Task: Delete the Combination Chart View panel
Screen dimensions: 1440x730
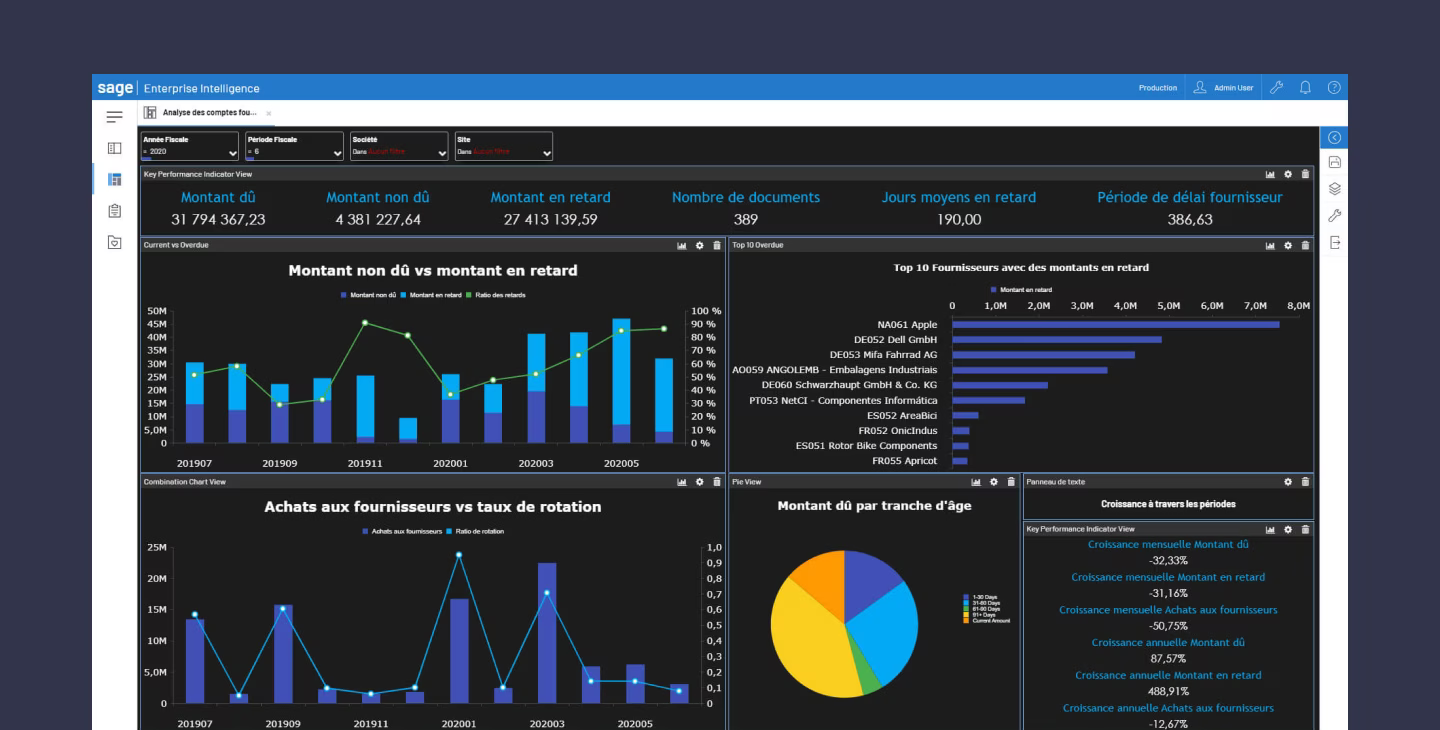Action: 717,482
